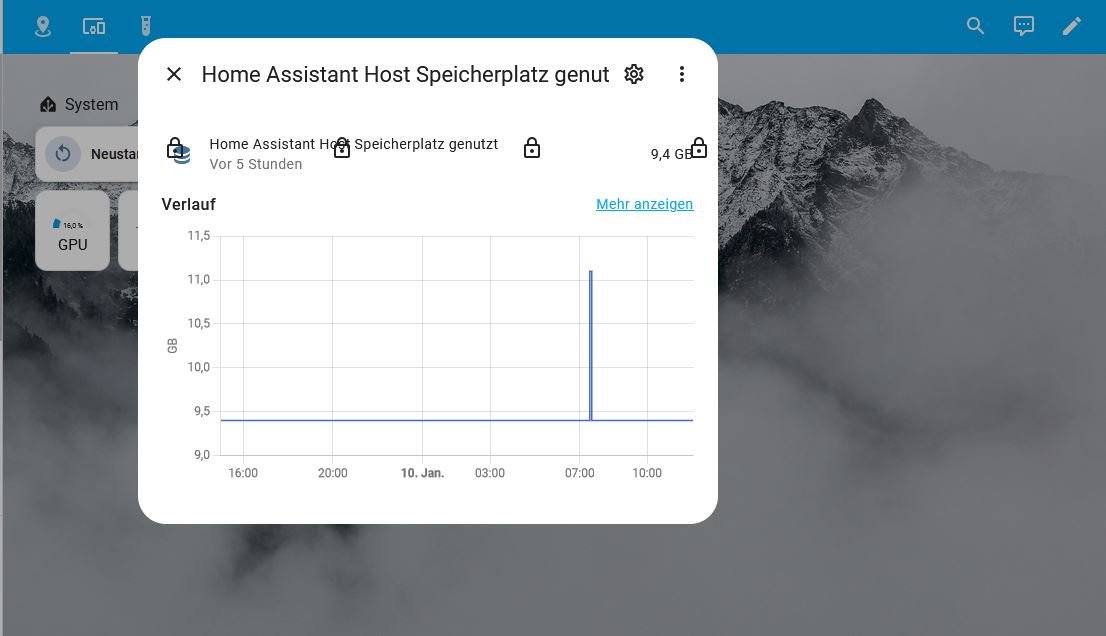Click the System section heading
1106x636 pixels.
tap(91, 104)
